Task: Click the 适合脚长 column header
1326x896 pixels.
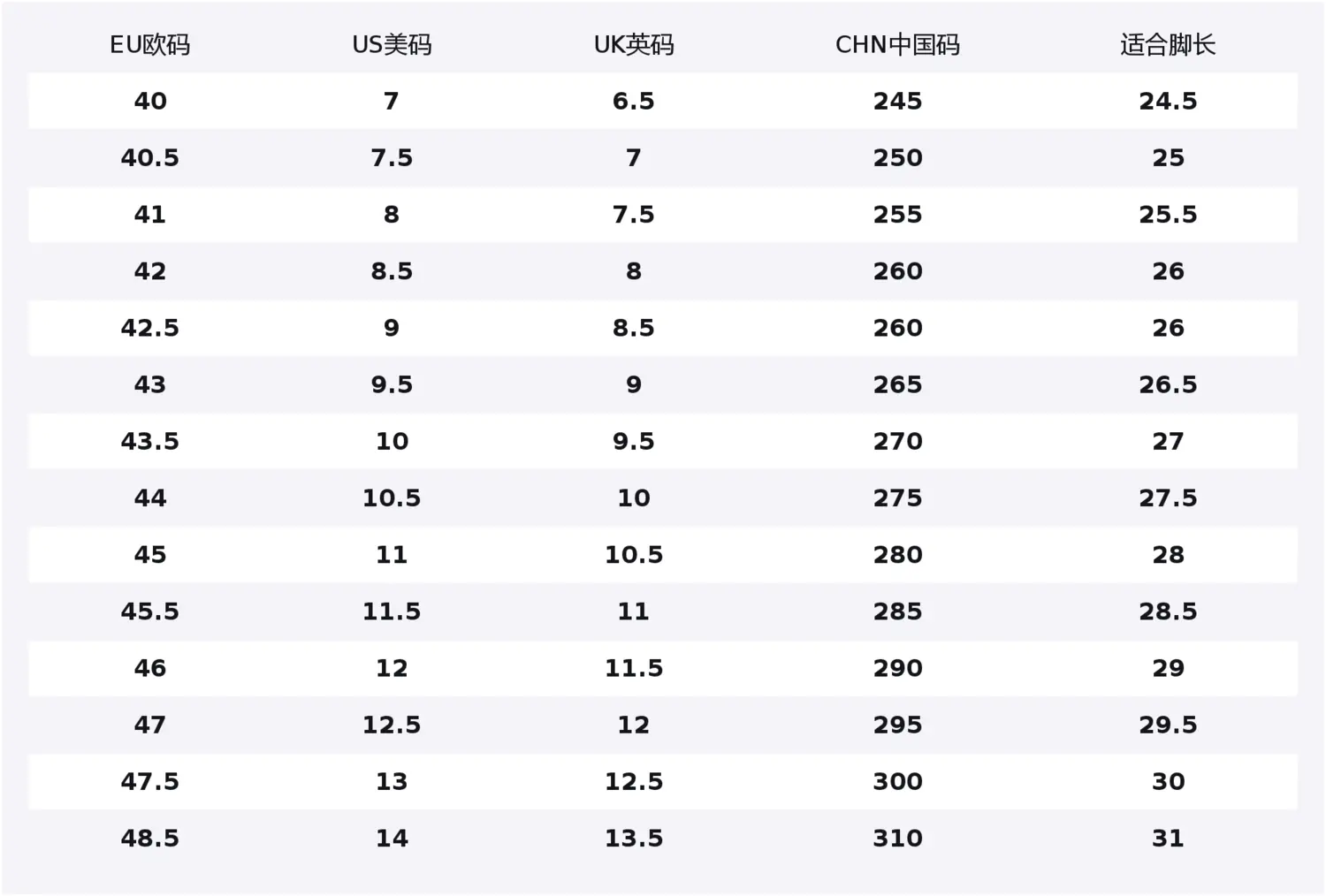Action: pyautogui.click(x=1168, y=45)
